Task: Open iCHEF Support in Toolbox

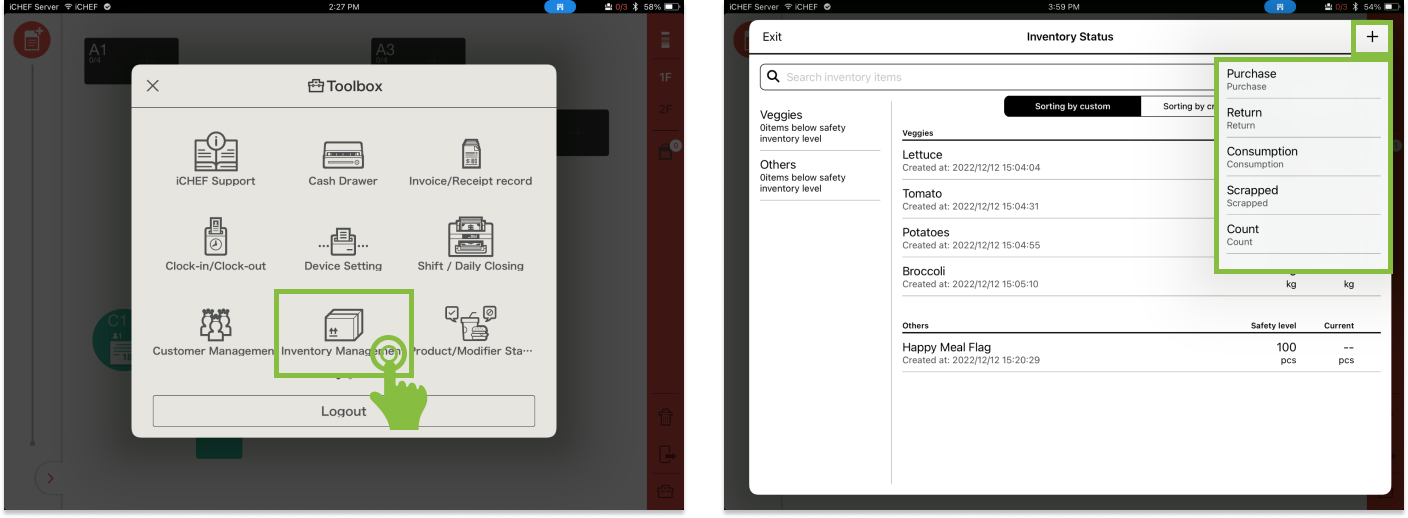Action: 214,160
